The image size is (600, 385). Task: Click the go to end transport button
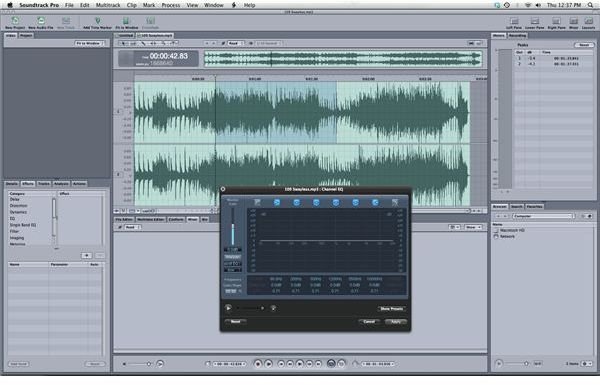318,364
